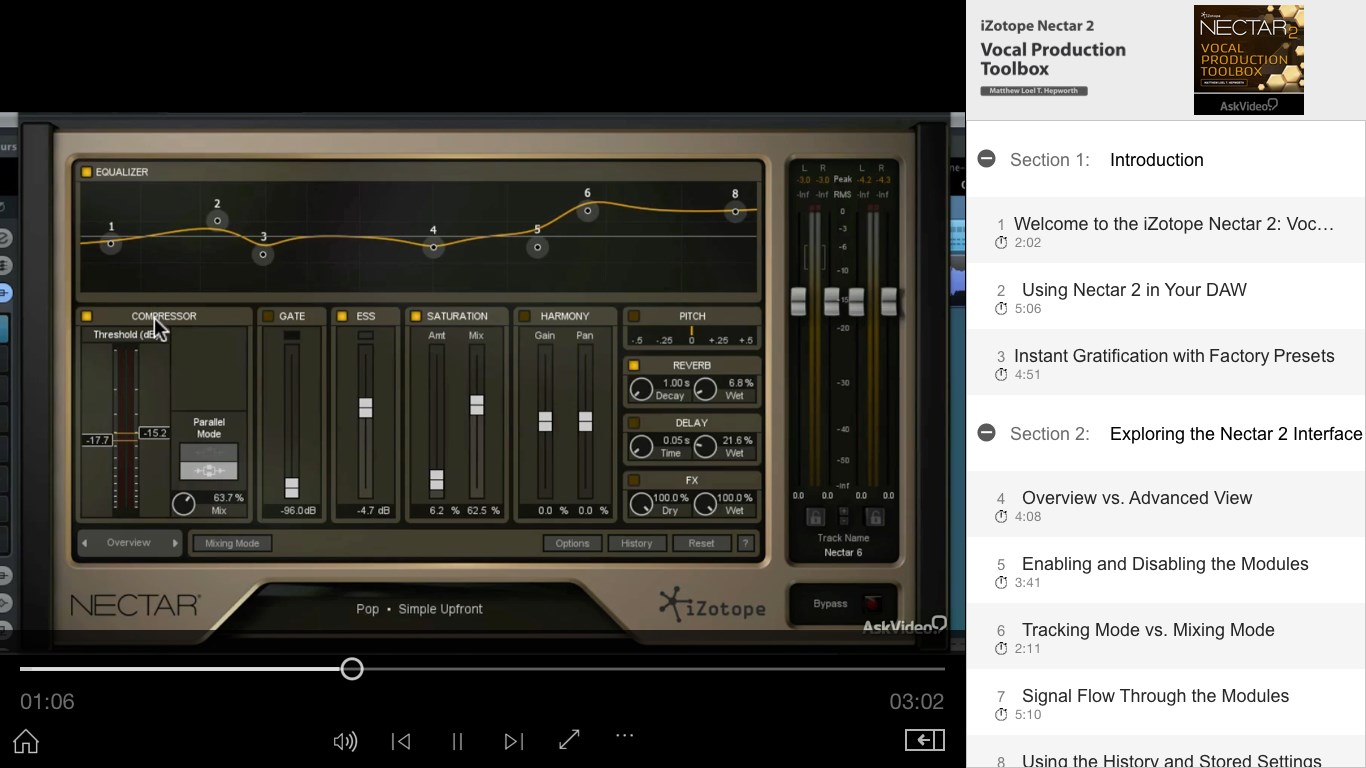
Task: Expand video to fullscreen with the arrow icon
Action: 568,739
